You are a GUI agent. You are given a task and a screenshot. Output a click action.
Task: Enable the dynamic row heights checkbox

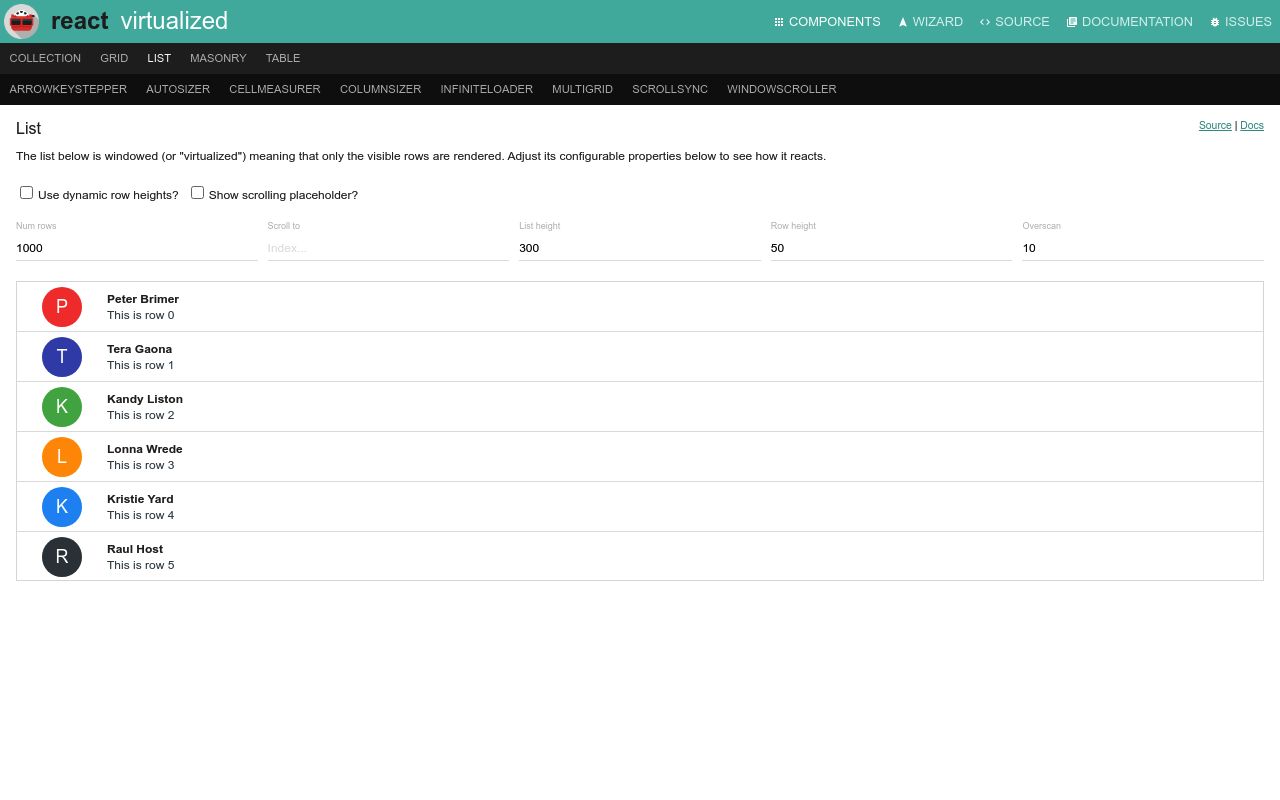pos(26,192)
